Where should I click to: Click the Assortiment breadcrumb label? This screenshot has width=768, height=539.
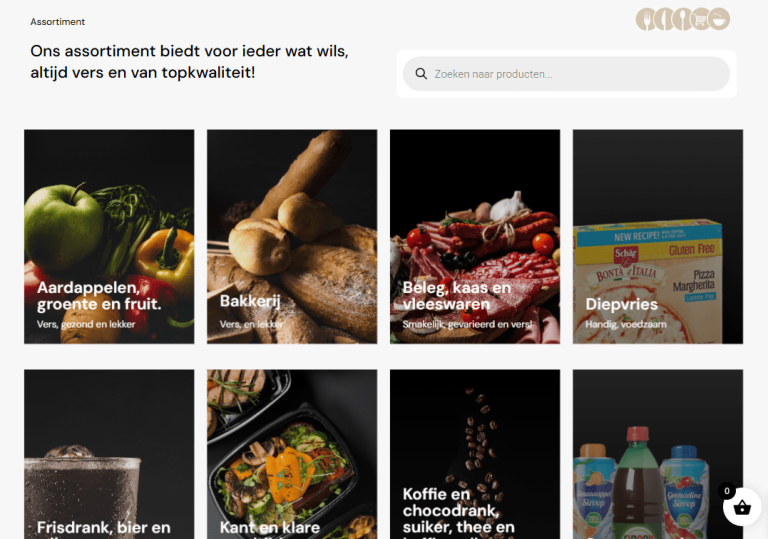point(57,22)
